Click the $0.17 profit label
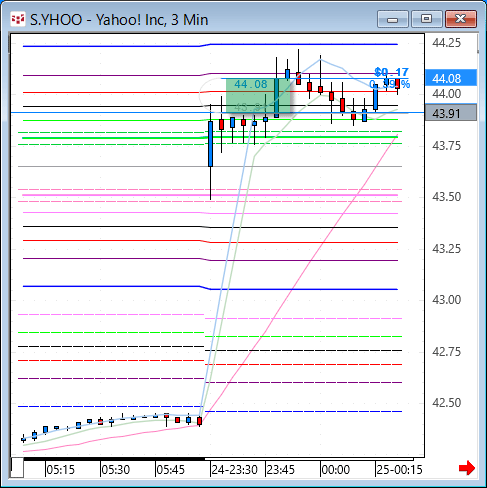487x488 pixels. [x=391, y=72]
